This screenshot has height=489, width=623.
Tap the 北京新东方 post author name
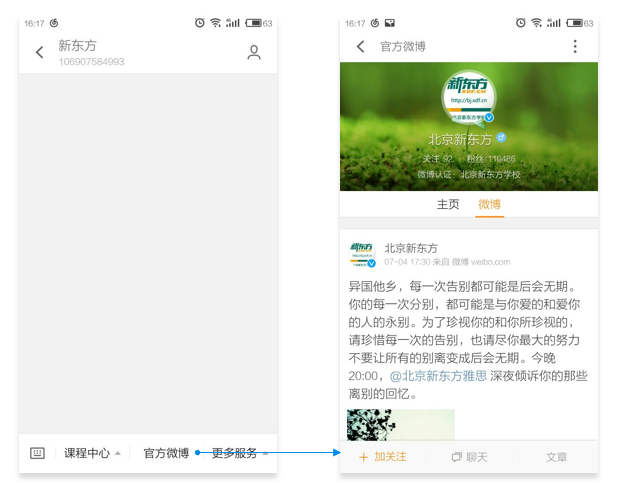(x=411, y=248)
